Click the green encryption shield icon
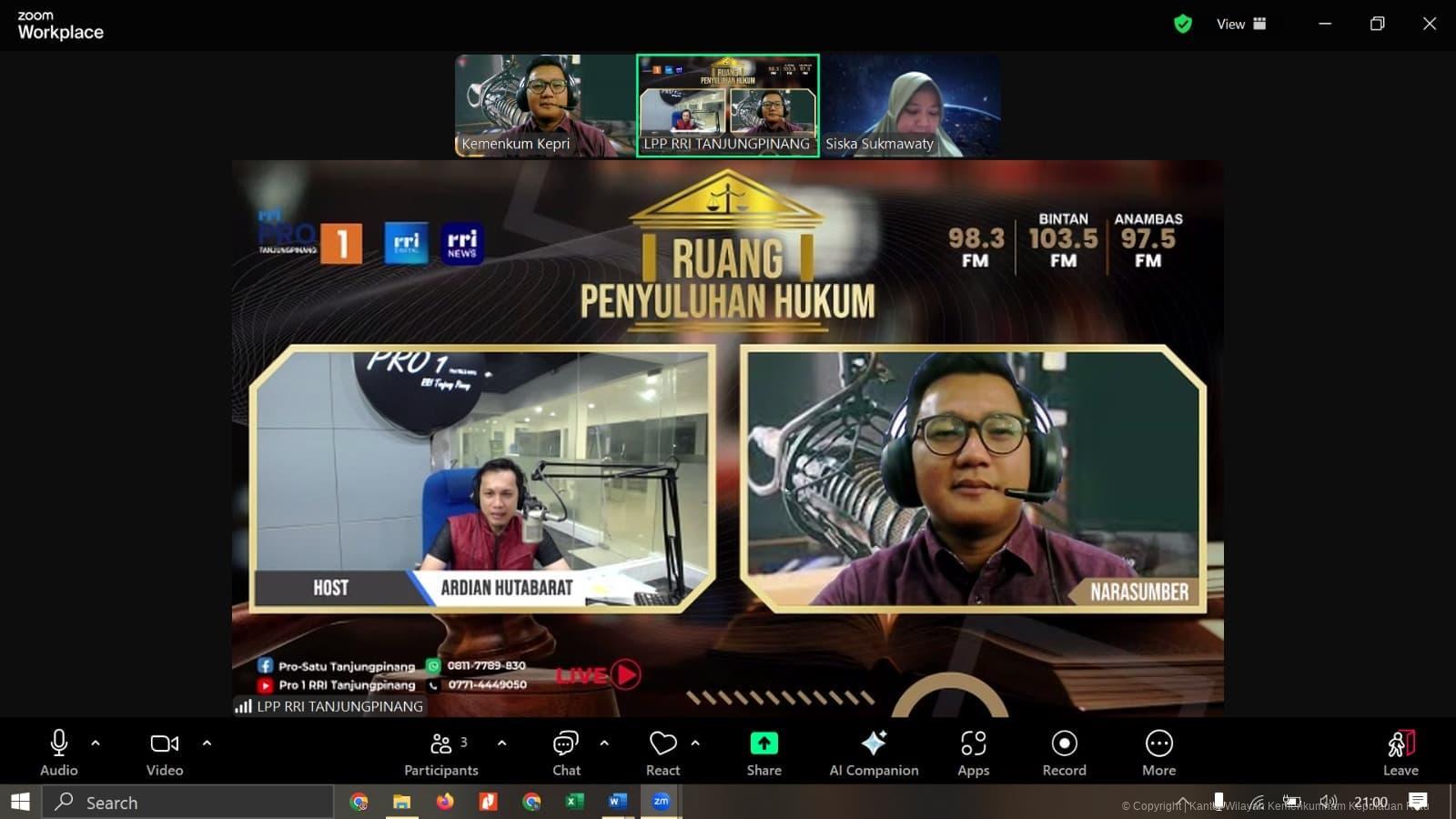1456x819 pixels. (1182, 25)
